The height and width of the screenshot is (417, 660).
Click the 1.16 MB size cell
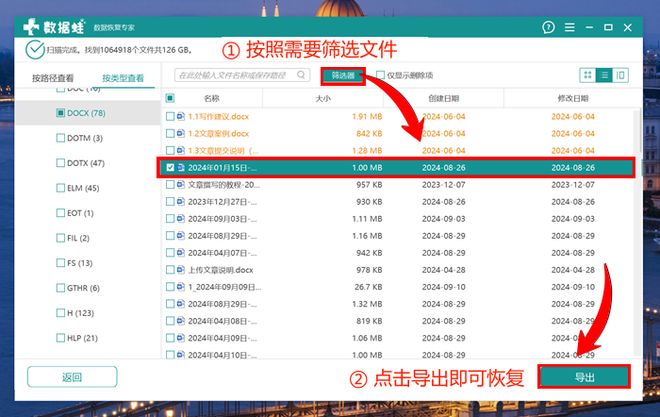(x=367, y=236)
